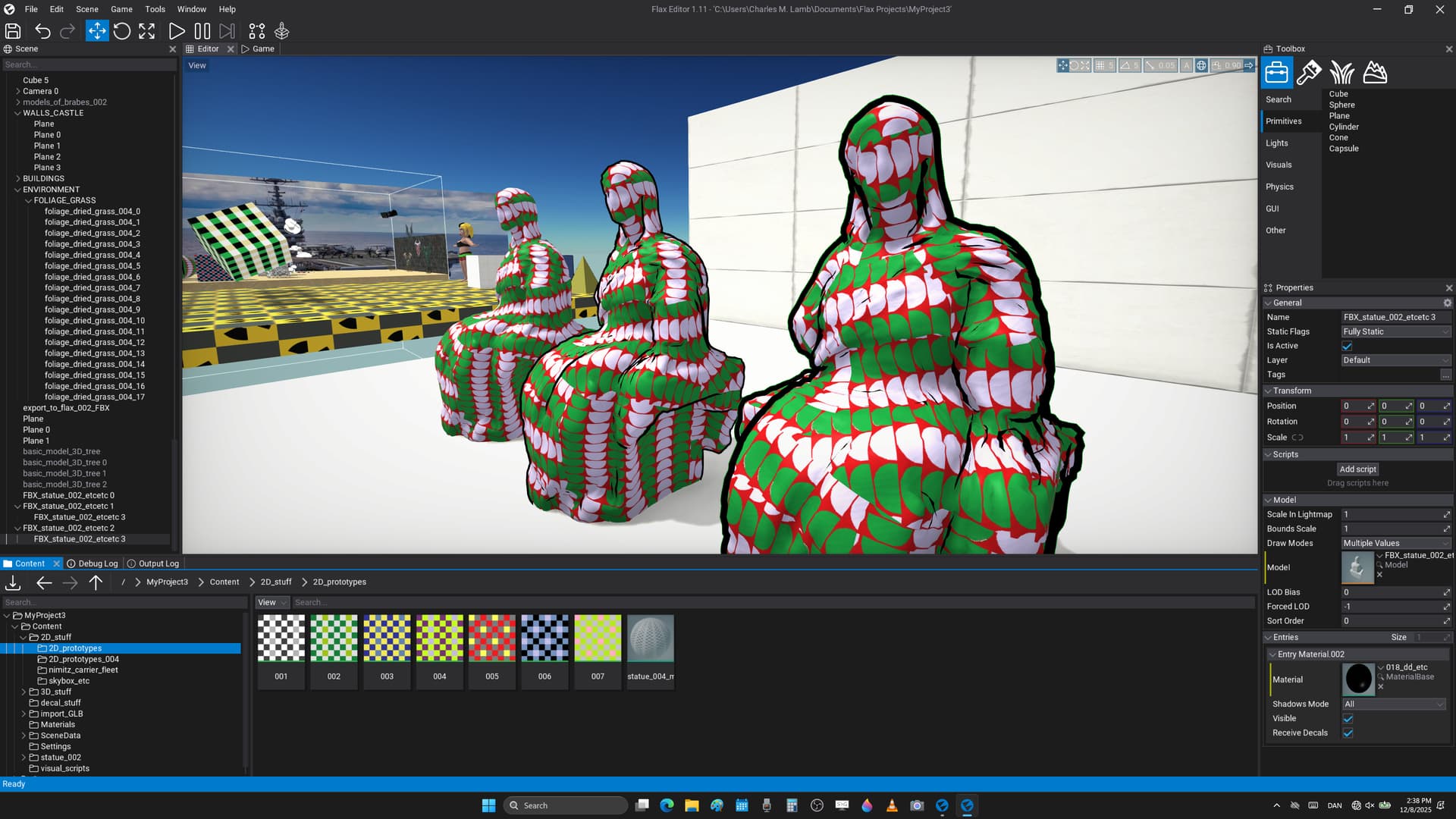Collapse the WALLS_CASTLE tree node
This screenshot has height=819, width=1456.
[x=17, y=113]
